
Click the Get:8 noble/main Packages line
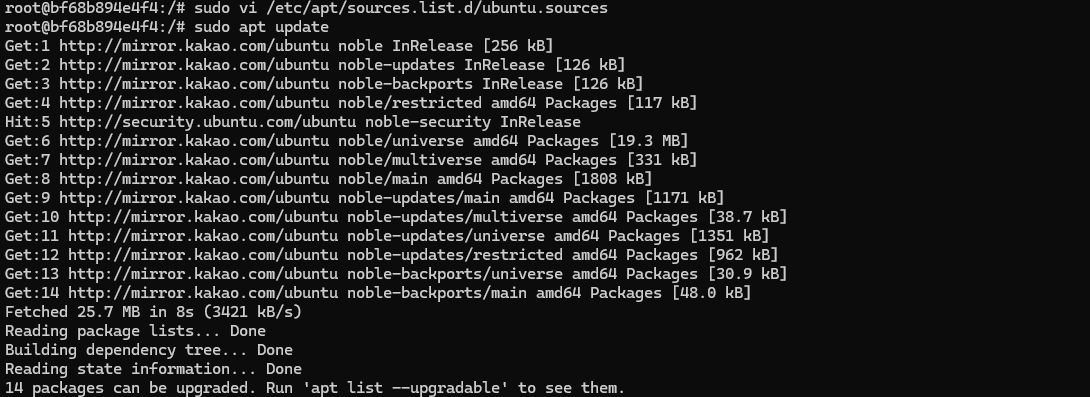[329, 179]
